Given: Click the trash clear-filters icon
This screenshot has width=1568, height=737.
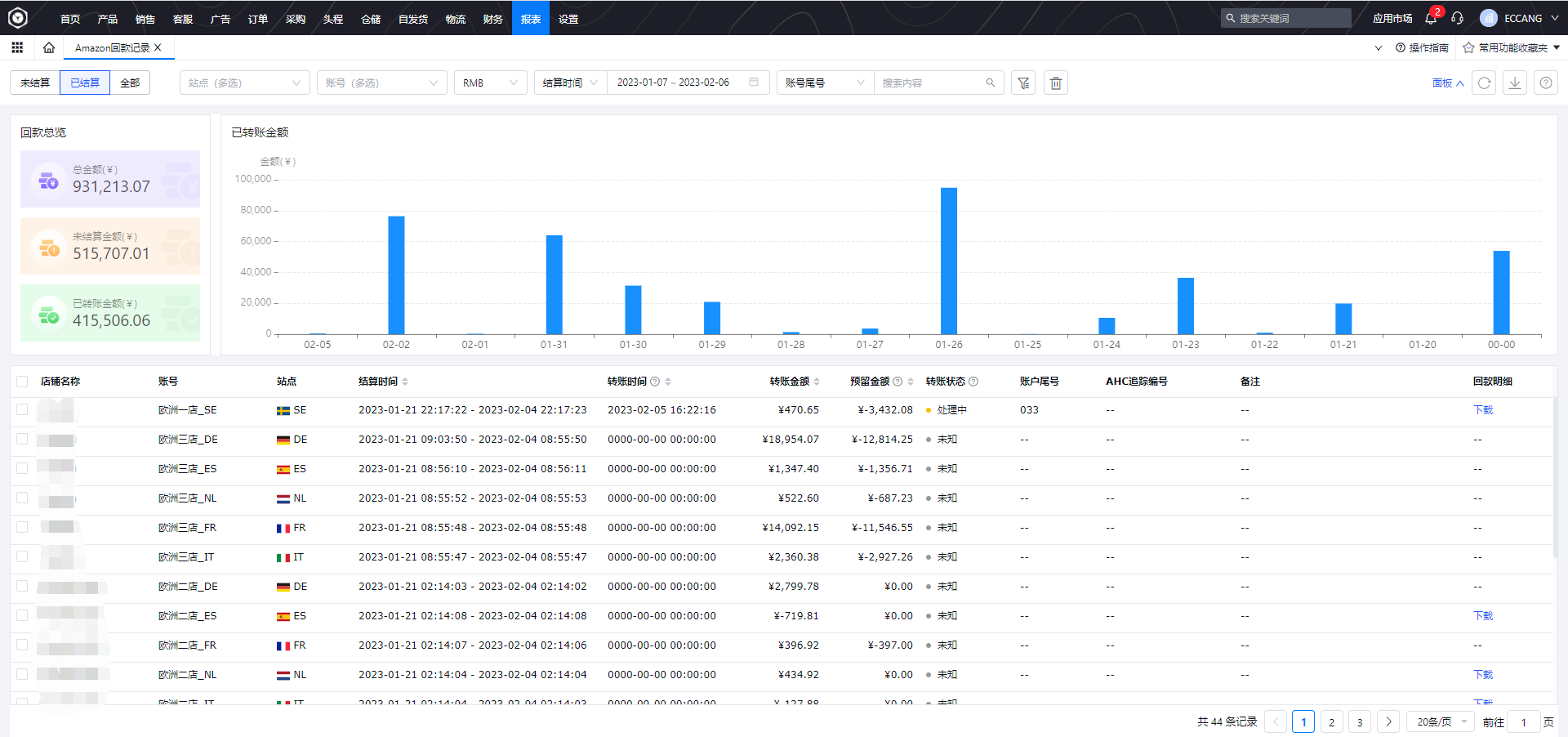Looking at the screenshot, I should pyautogui.click(x=1056, y=83).
